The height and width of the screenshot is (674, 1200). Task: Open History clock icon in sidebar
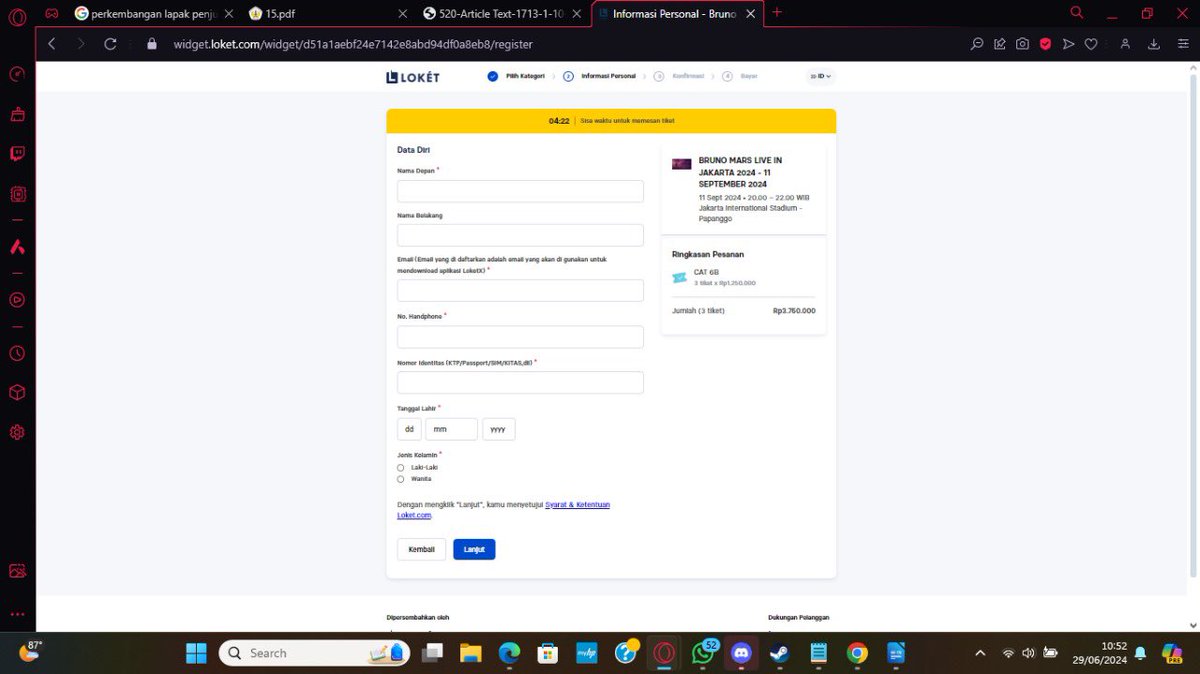click(x=17, y=353)
